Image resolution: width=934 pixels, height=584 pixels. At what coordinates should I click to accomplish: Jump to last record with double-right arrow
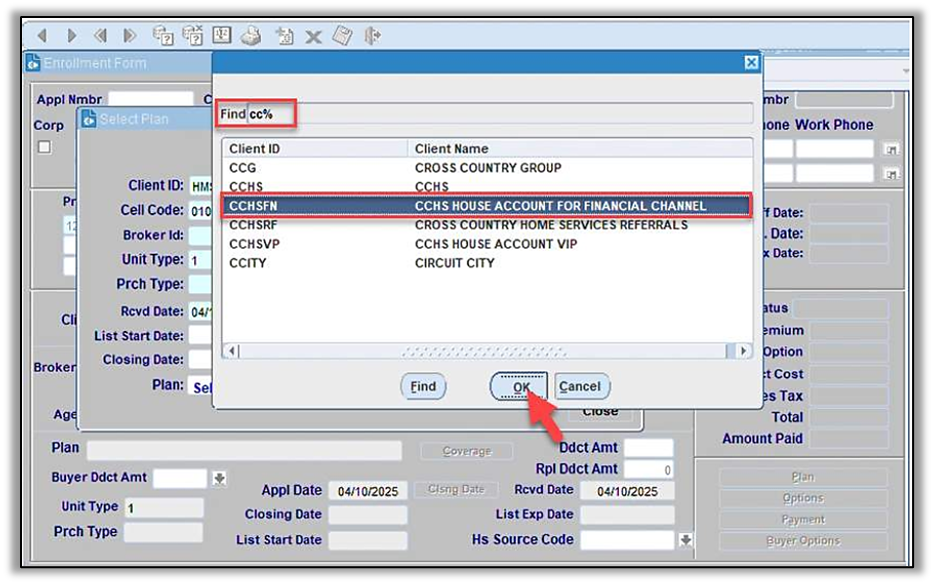[x=130, y=36]
